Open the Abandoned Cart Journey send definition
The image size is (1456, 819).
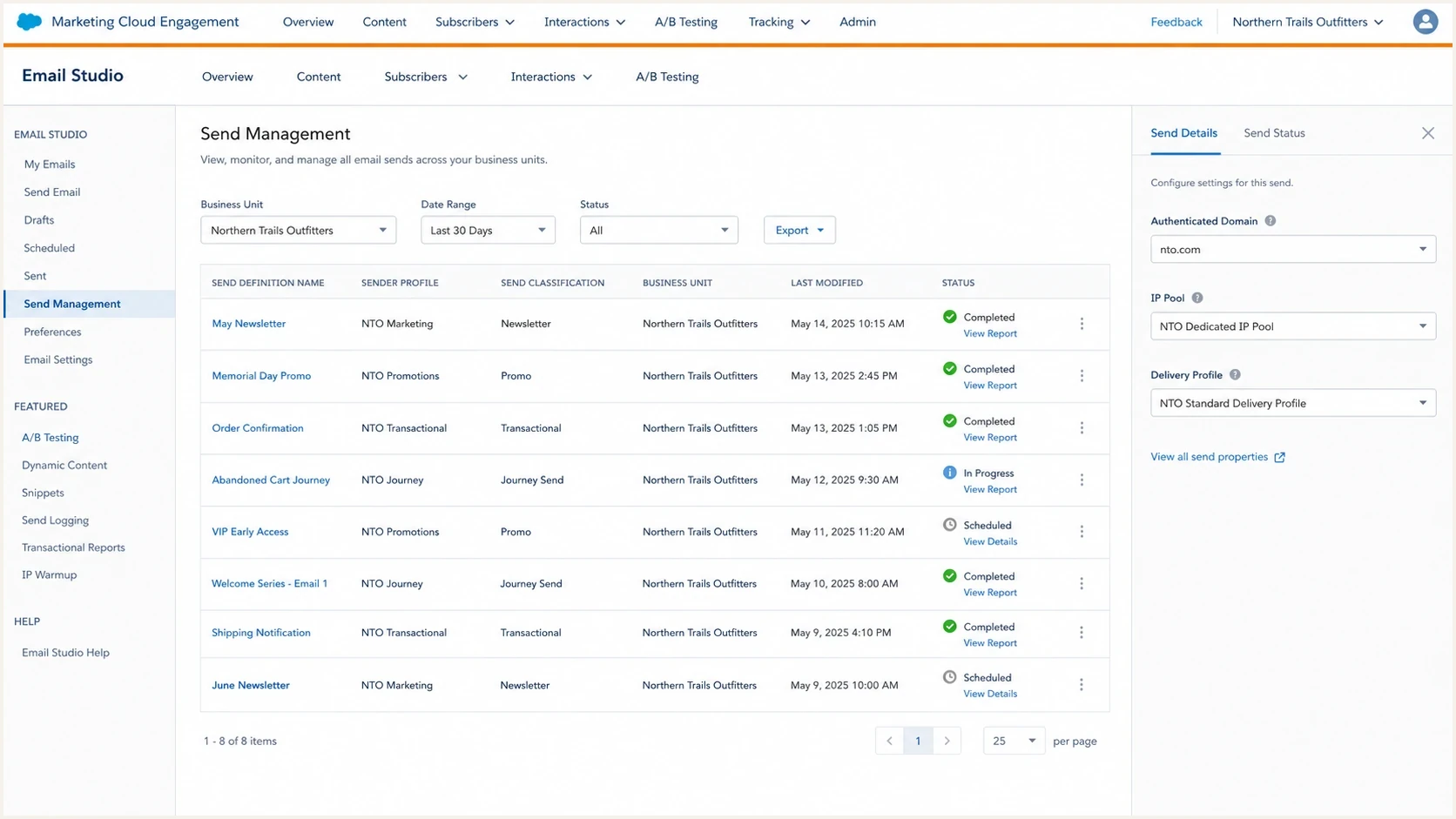pyautogui.click(x=271, y=480)
